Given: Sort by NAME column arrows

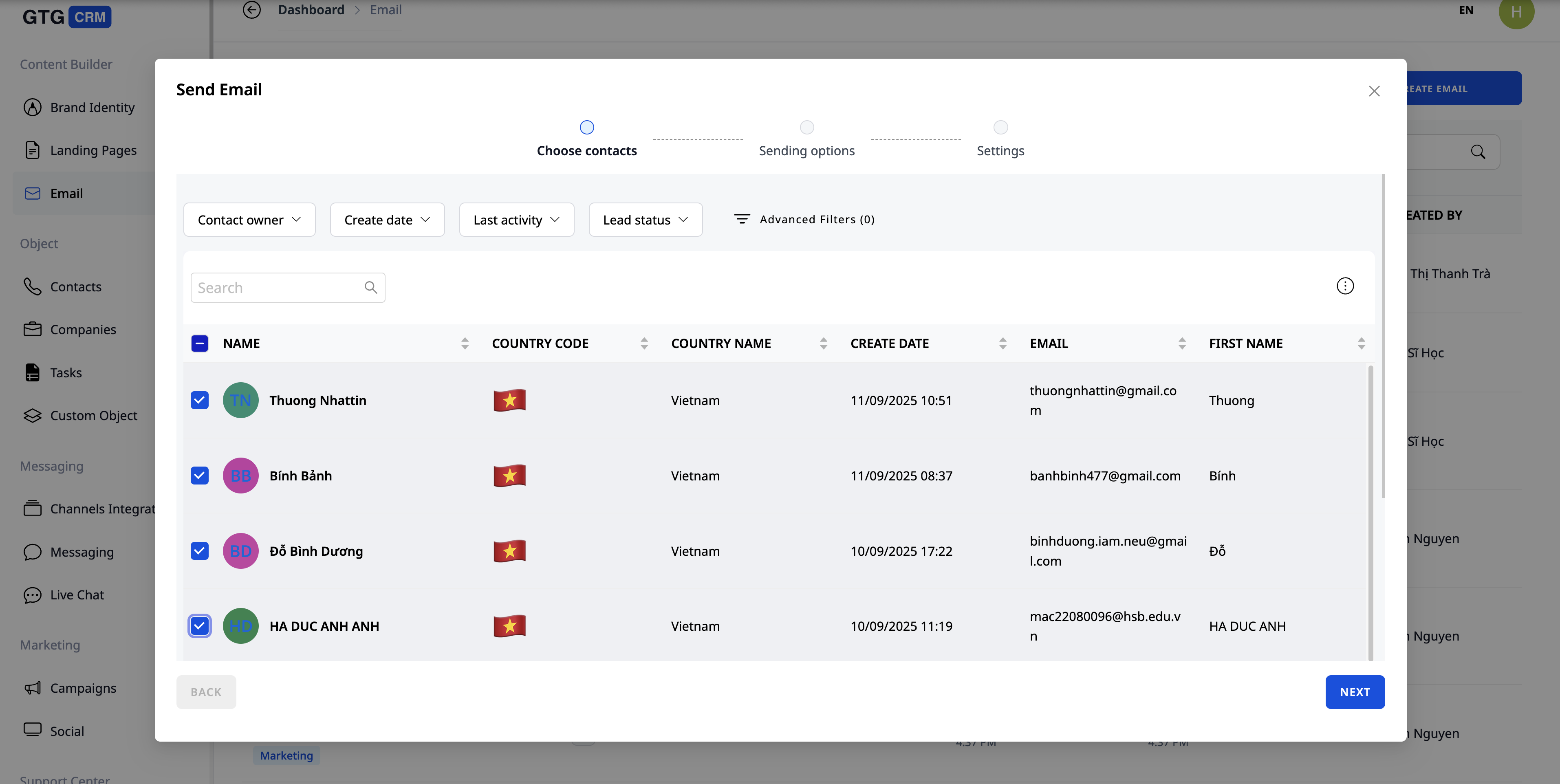Looking at the screenshot, I should click(465, 343).
